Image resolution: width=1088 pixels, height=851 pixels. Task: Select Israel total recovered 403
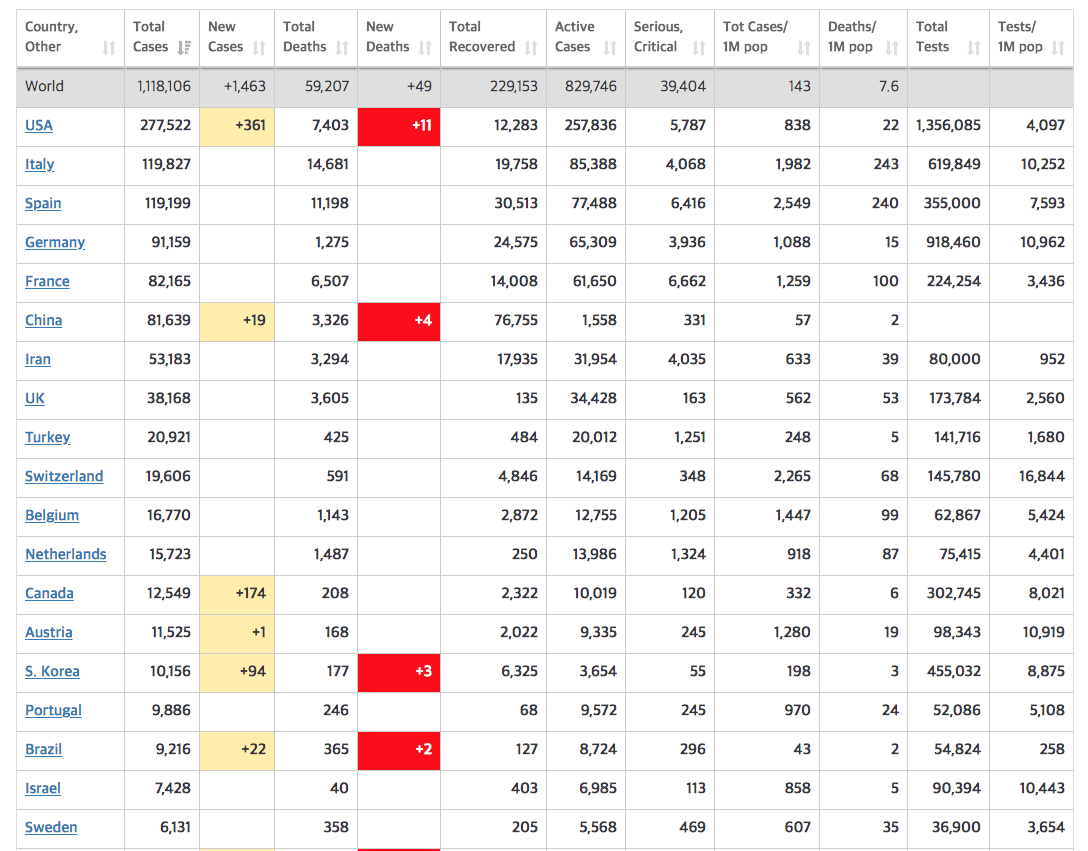click(x=524, y=788)
